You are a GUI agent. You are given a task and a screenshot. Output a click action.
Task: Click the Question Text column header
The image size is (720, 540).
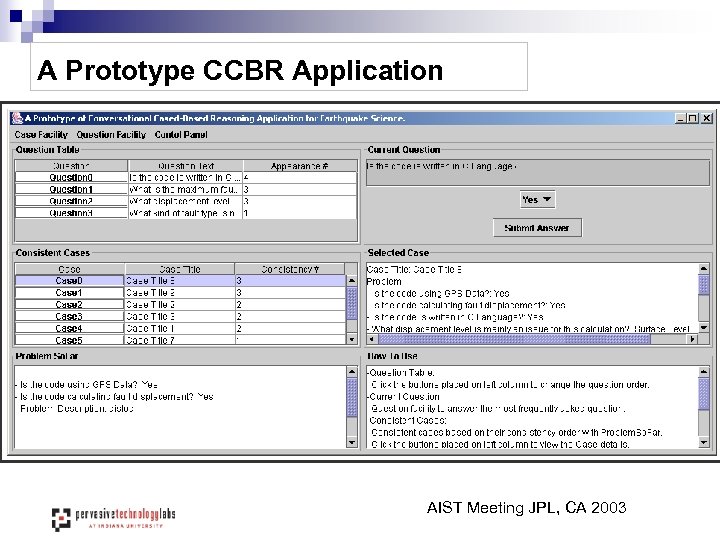coord(186,166)
